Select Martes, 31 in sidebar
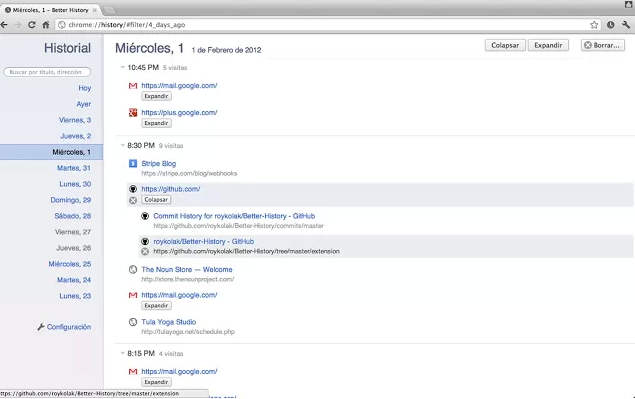 pyautogui.click(x=74, y=168)
